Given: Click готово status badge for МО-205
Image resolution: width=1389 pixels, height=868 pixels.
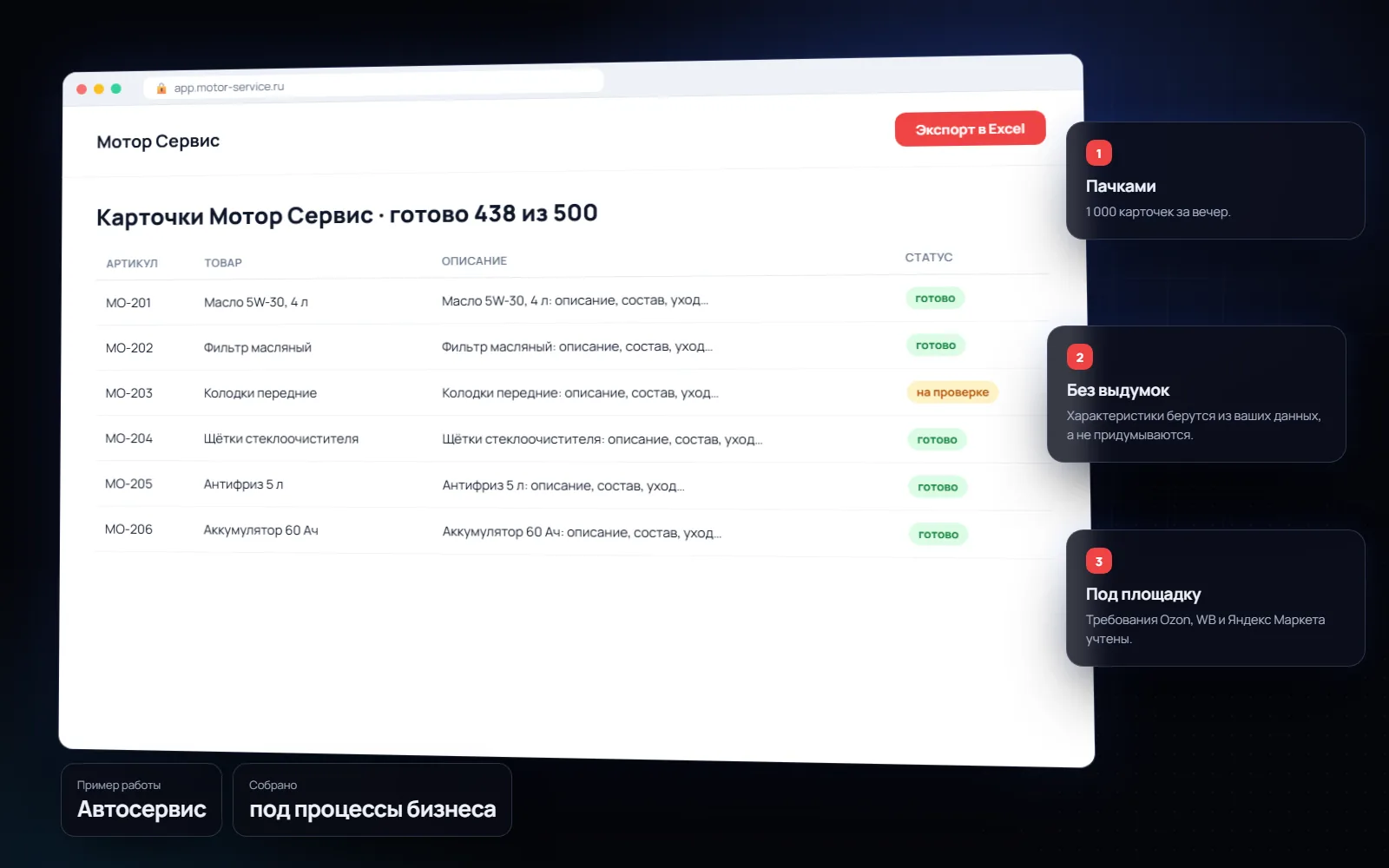Looking at the screenshot, I should coord(938,487).
